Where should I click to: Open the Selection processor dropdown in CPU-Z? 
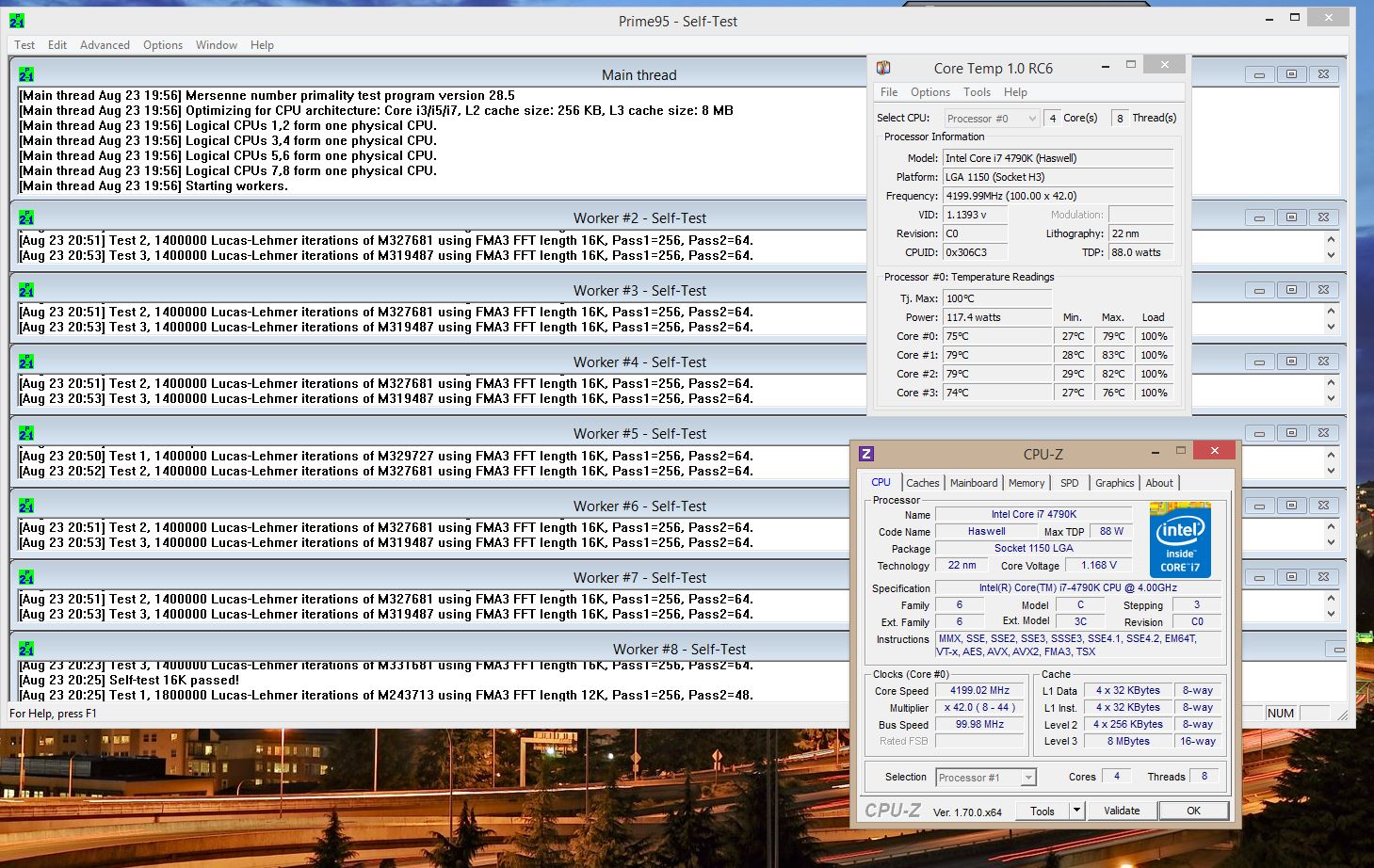[986, 778]
